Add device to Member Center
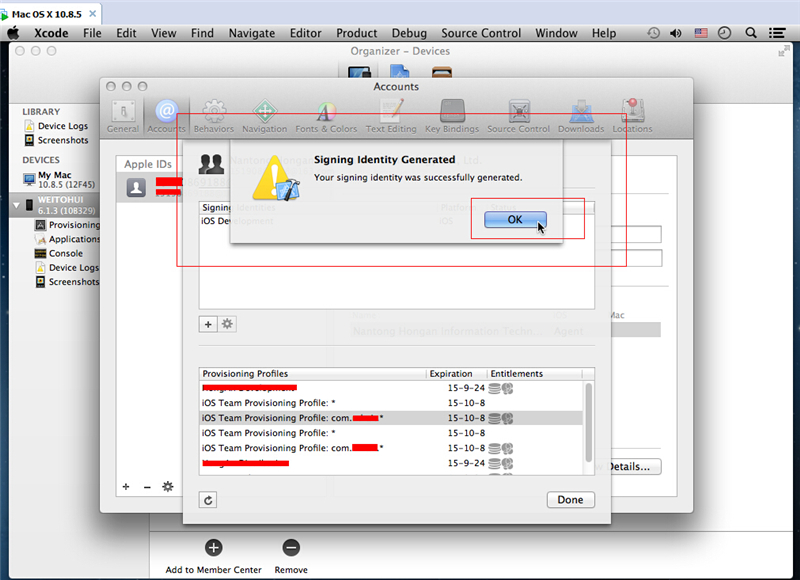The width and height of the screenshot is (800, 580). coord(213,557)
